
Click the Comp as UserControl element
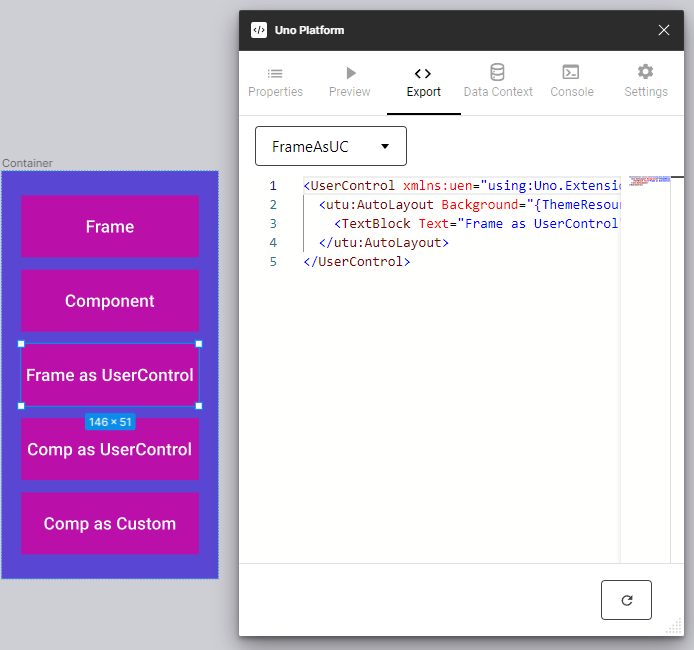110,449
